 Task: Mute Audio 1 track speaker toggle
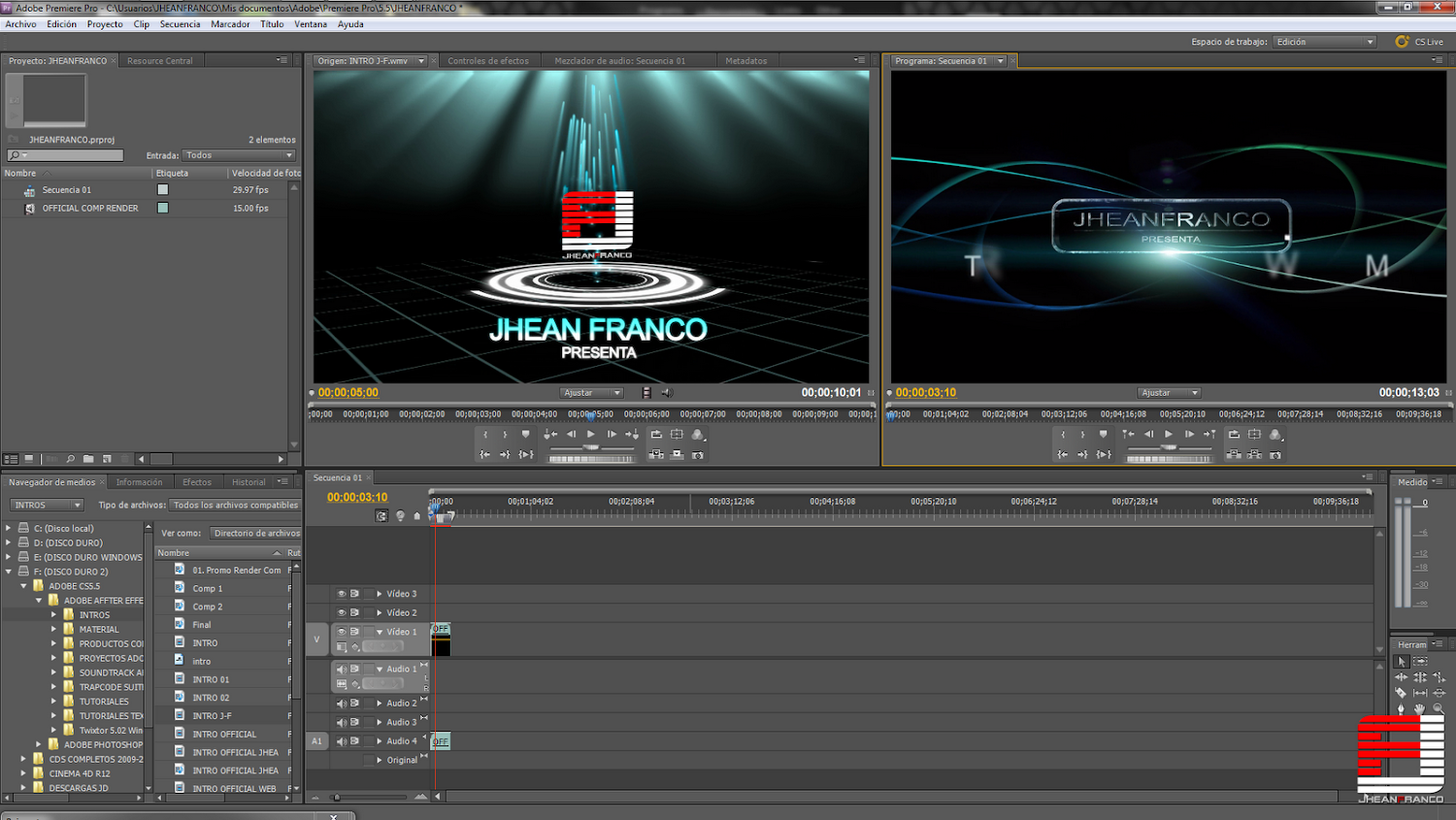(x=342, y=669)
